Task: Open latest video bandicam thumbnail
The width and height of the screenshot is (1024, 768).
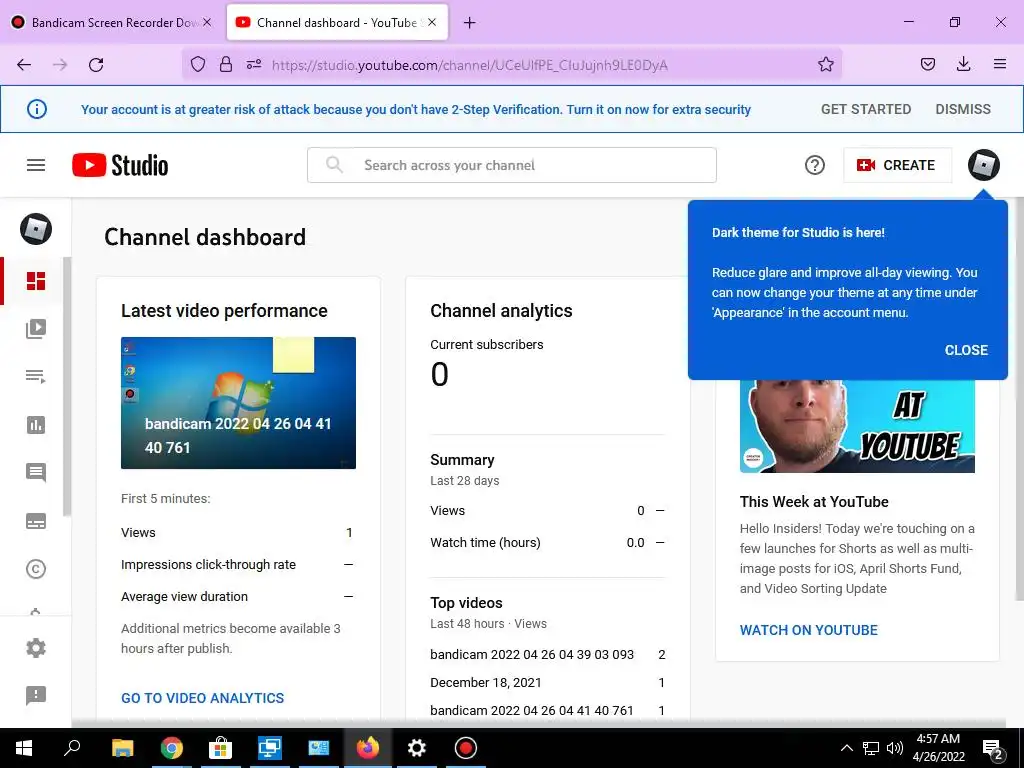Action: [x=238, y=403]
